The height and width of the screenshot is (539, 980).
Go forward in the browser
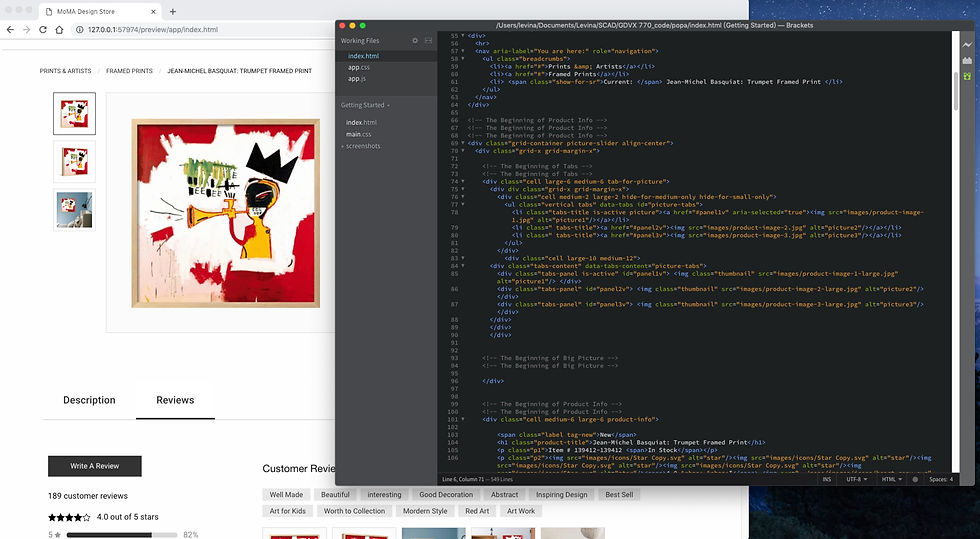(26, 29)
